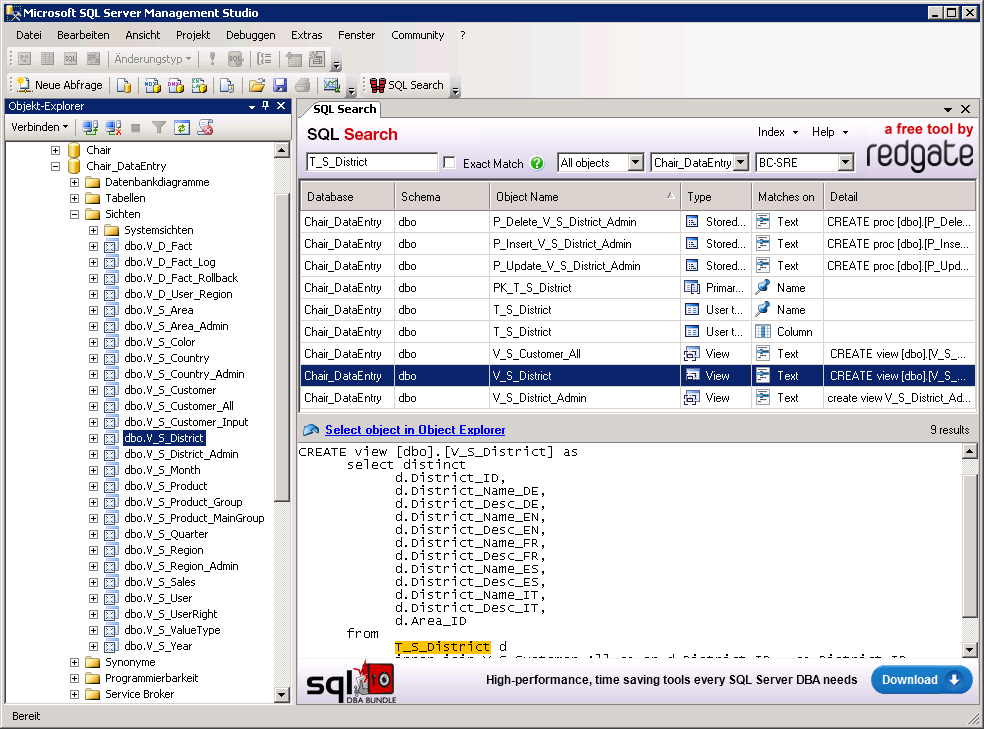This screenshot has height=729, width=984.
Task: Collapse the Sichten folder
Action: point(74,215)
